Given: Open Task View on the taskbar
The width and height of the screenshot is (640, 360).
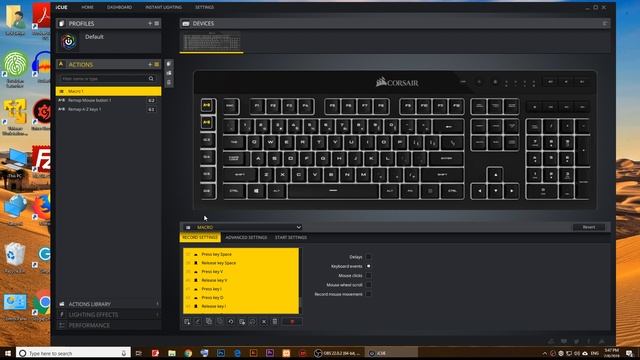Looking at the screenshot, I should (x=139, y=353).
